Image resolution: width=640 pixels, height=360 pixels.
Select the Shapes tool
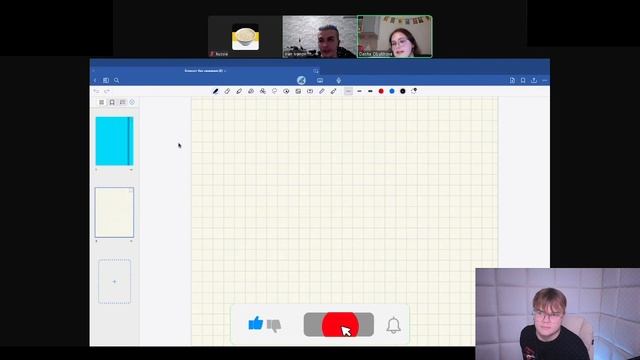[x=263, y=91]
